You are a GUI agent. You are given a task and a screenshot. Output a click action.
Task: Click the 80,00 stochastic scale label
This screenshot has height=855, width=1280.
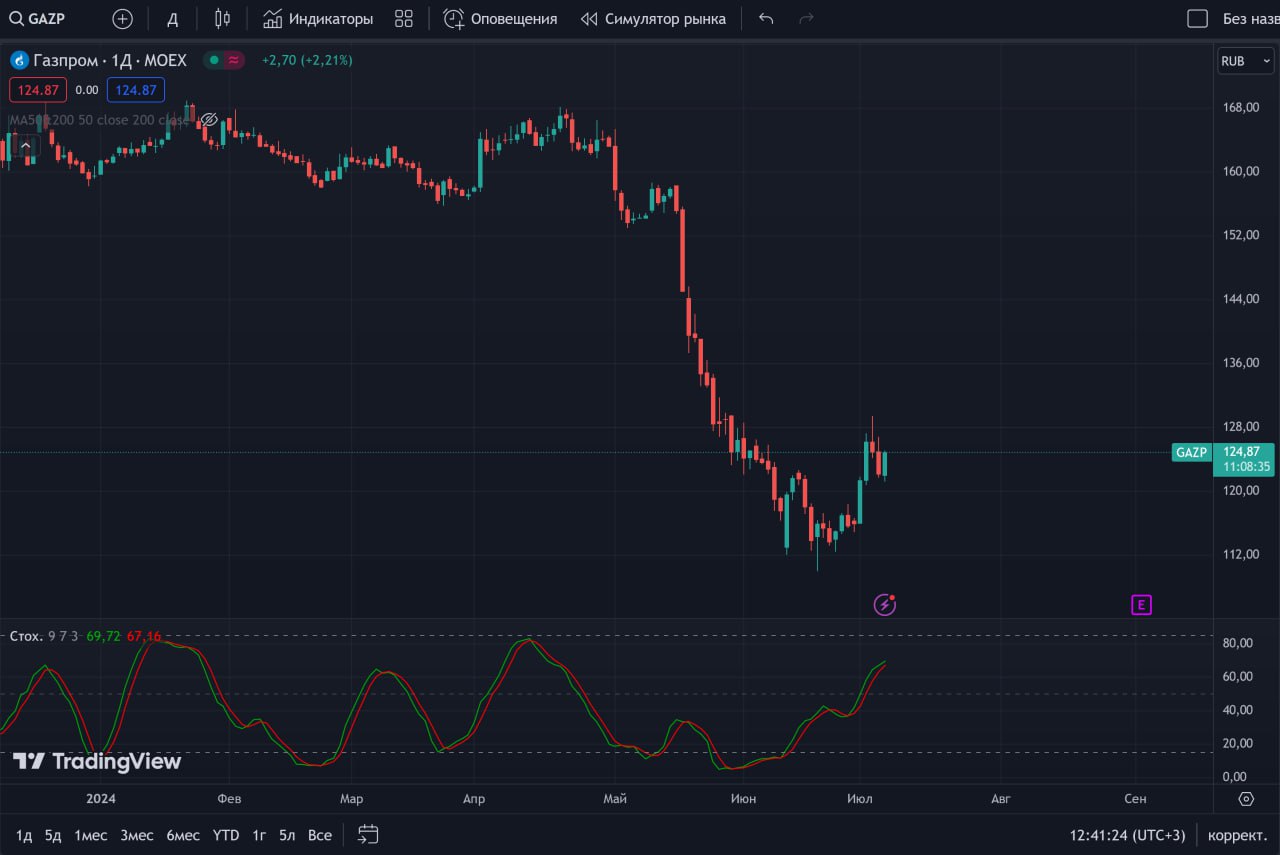1237,643
